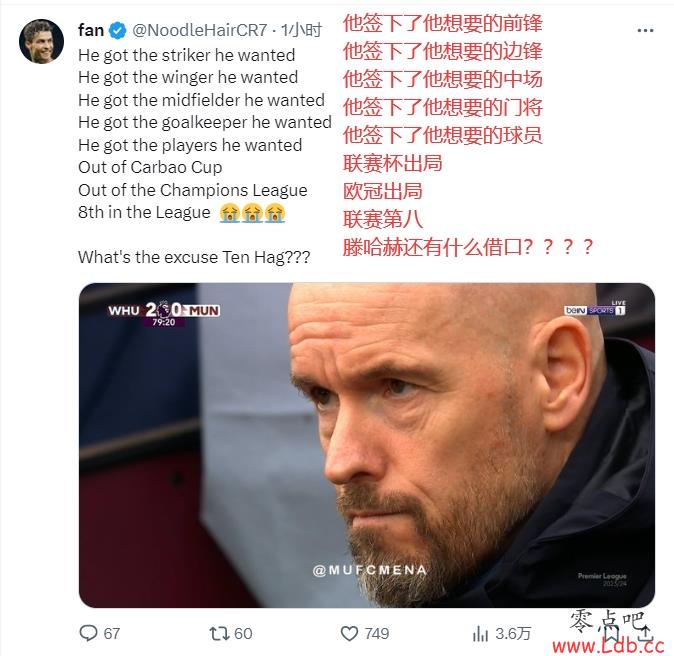The height and width of the screenshot is (656, 674).
Task: Click the www.Ldb.cc watermark
Action: coord(608,645)
